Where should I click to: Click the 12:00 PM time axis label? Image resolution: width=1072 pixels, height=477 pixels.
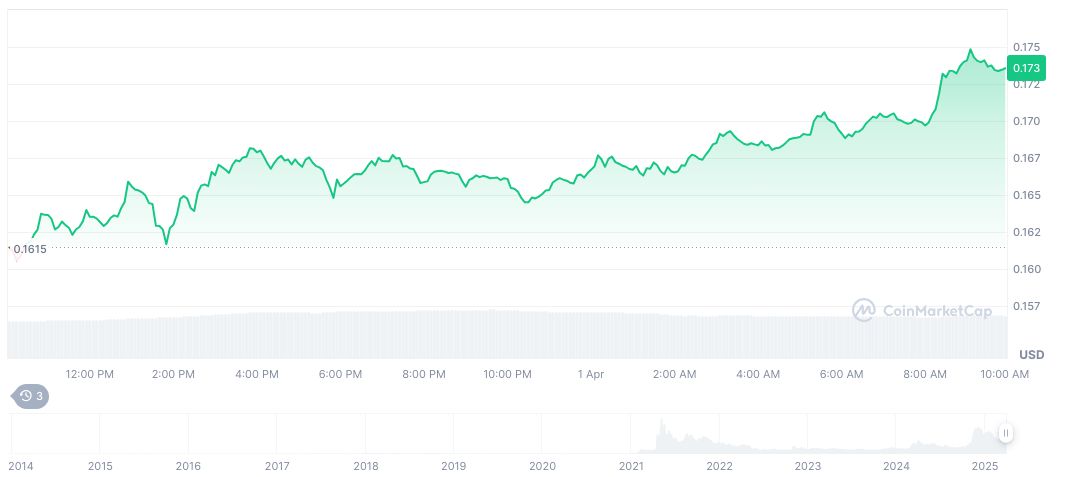(90, 374)
